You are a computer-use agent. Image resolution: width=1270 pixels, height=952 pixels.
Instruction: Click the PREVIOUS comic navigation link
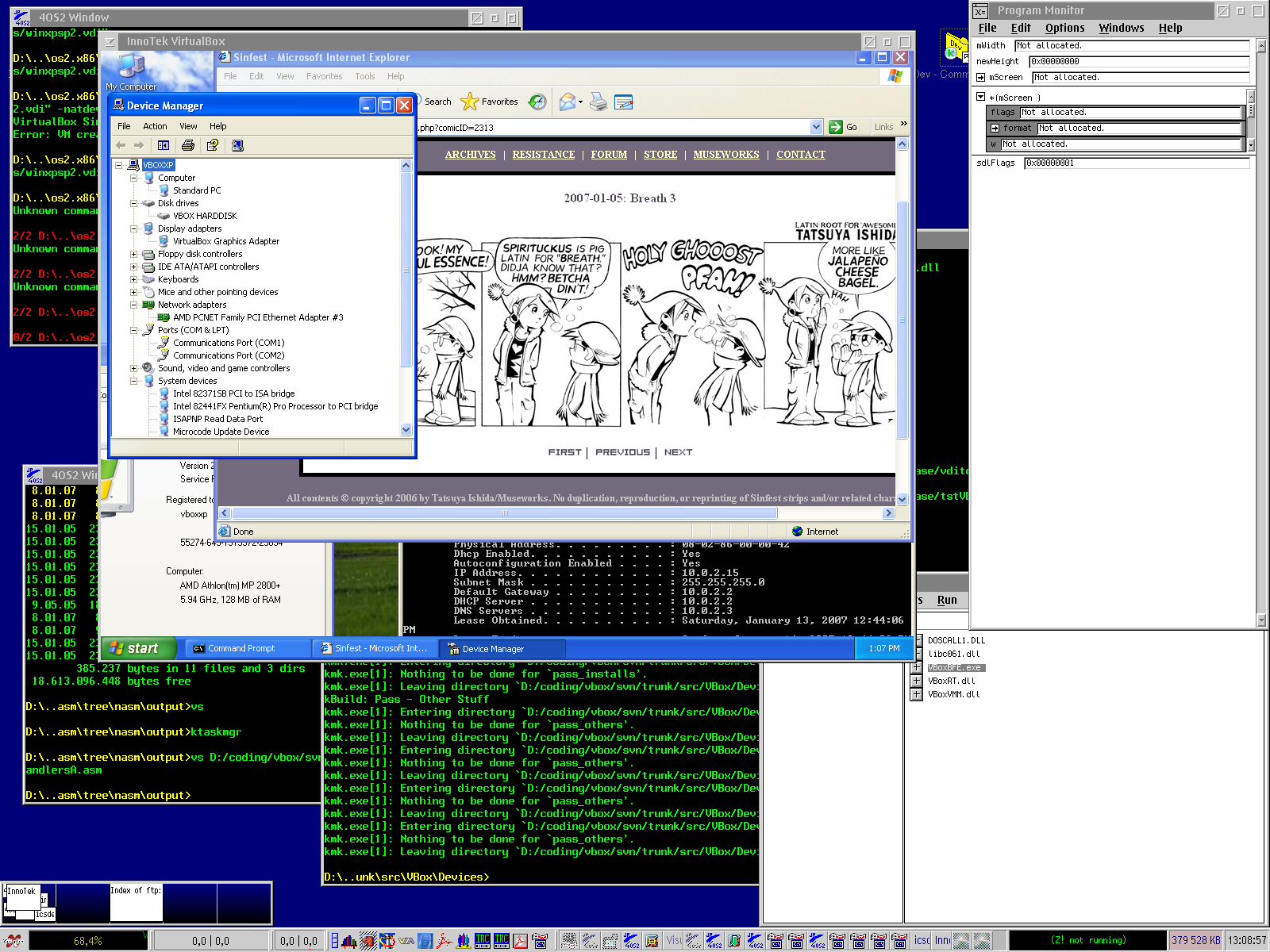coord(622,452)
